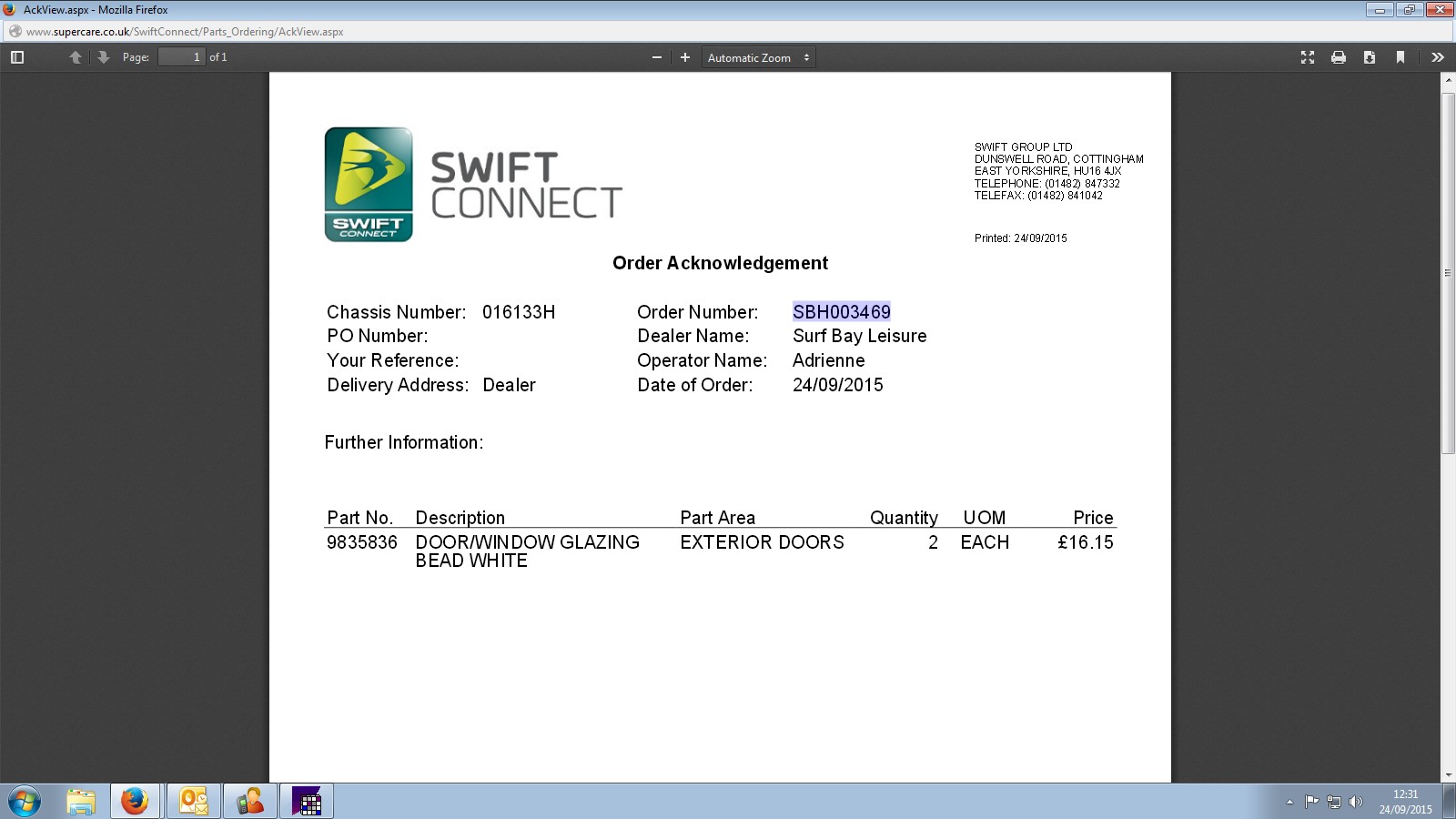Click the dealer name Surf Bay Leisure
The width and height of the screenshot is (1456, 819).
click(x=860, y=337)
